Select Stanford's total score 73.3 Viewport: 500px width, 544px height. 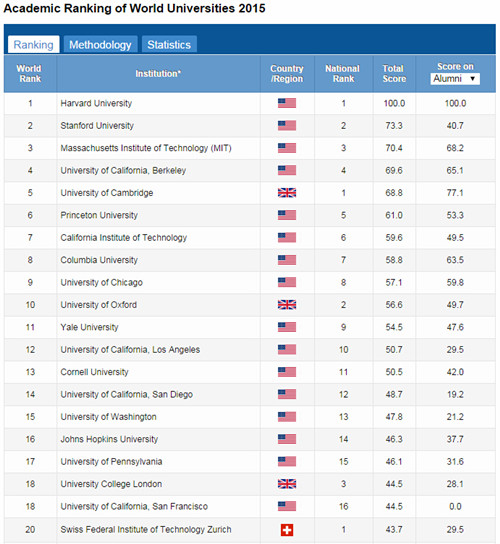coord(394,126)
